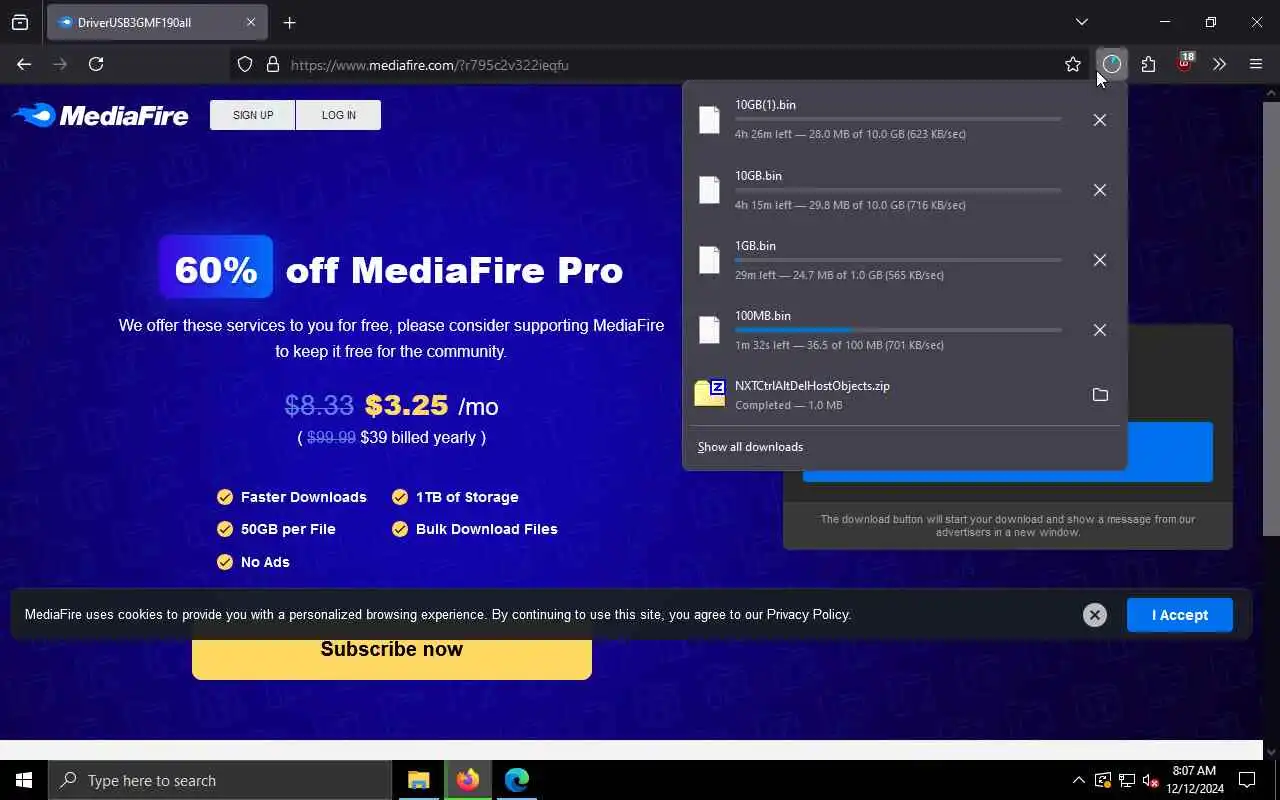Image resolution: width=1280 pixels, height=800 pixels.
Task: Click the LOG IN button
Action: tap(338, 115)
